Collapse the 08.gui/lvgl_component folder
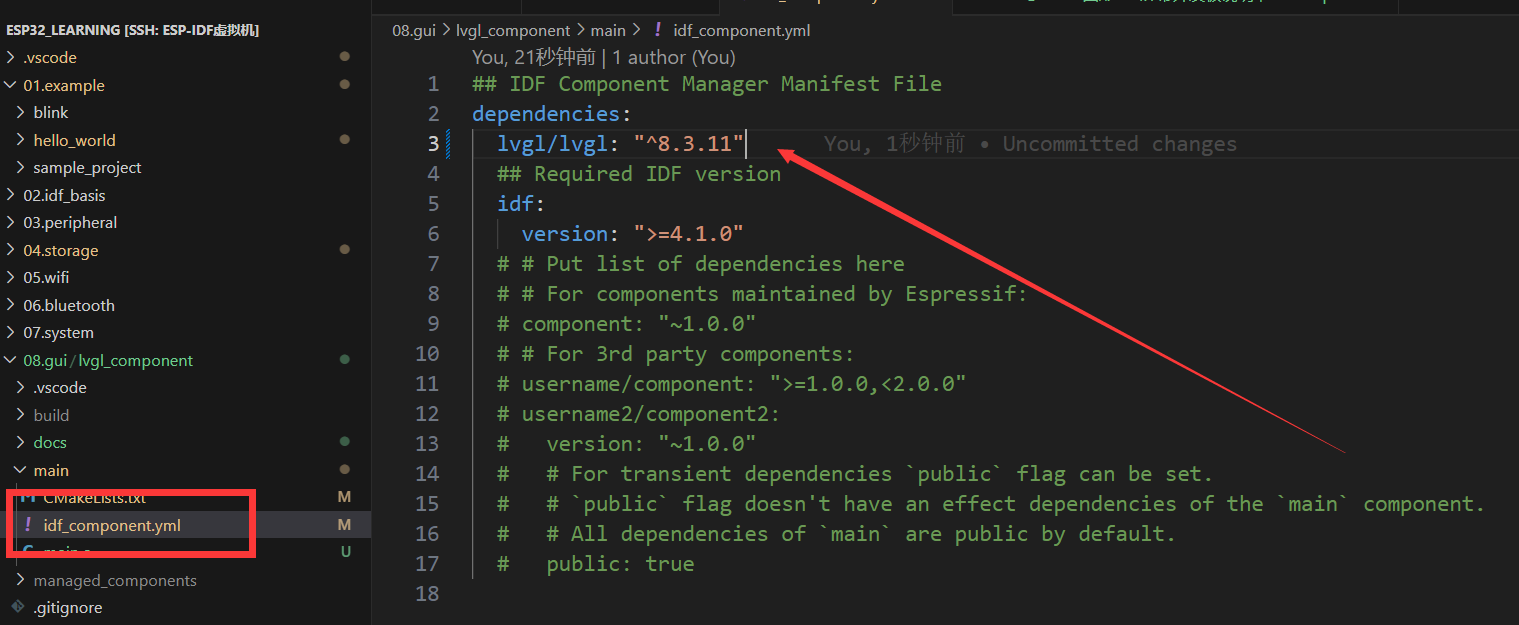 [x=11, y=360]
